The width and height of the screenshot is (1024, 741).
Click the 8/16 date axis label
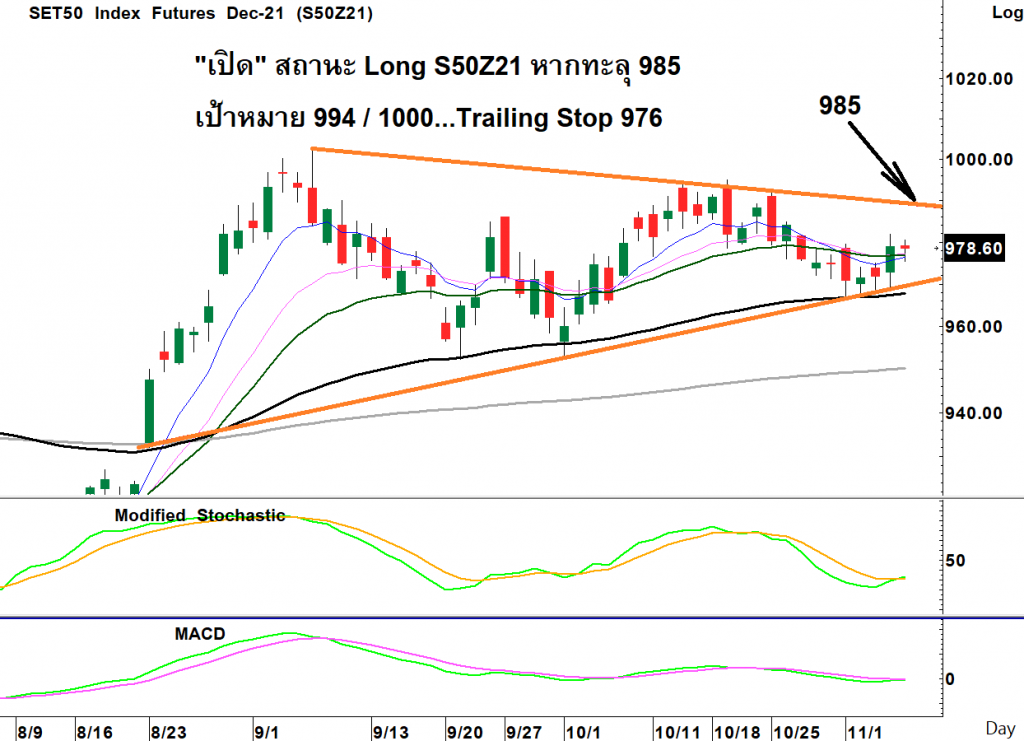pos(95,732)
